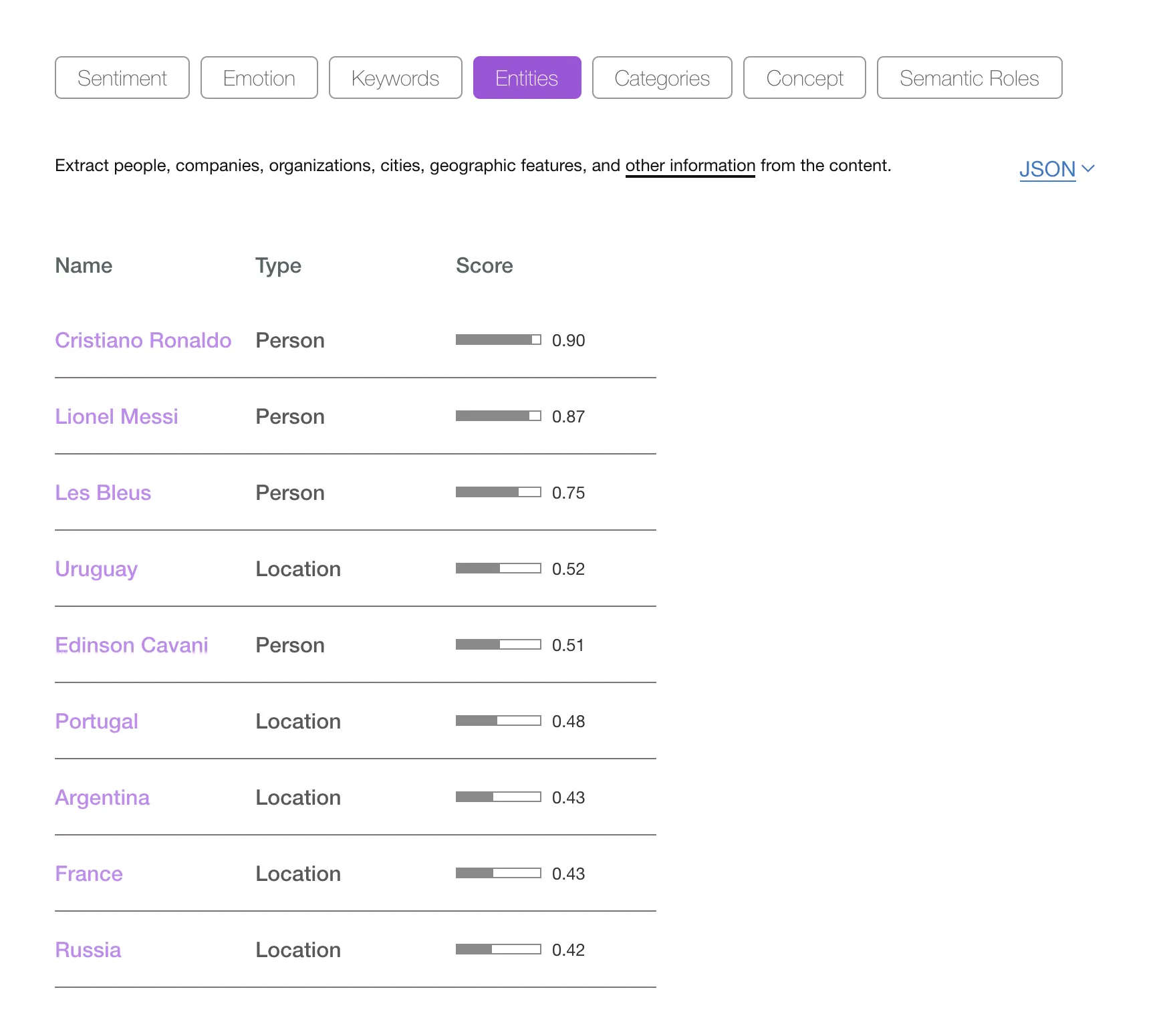Click the Person type in Ronaldo row
Image resolution: width=1167 pixels, height=1036 pixels.
pyautogui.click(x=290, y=340)
